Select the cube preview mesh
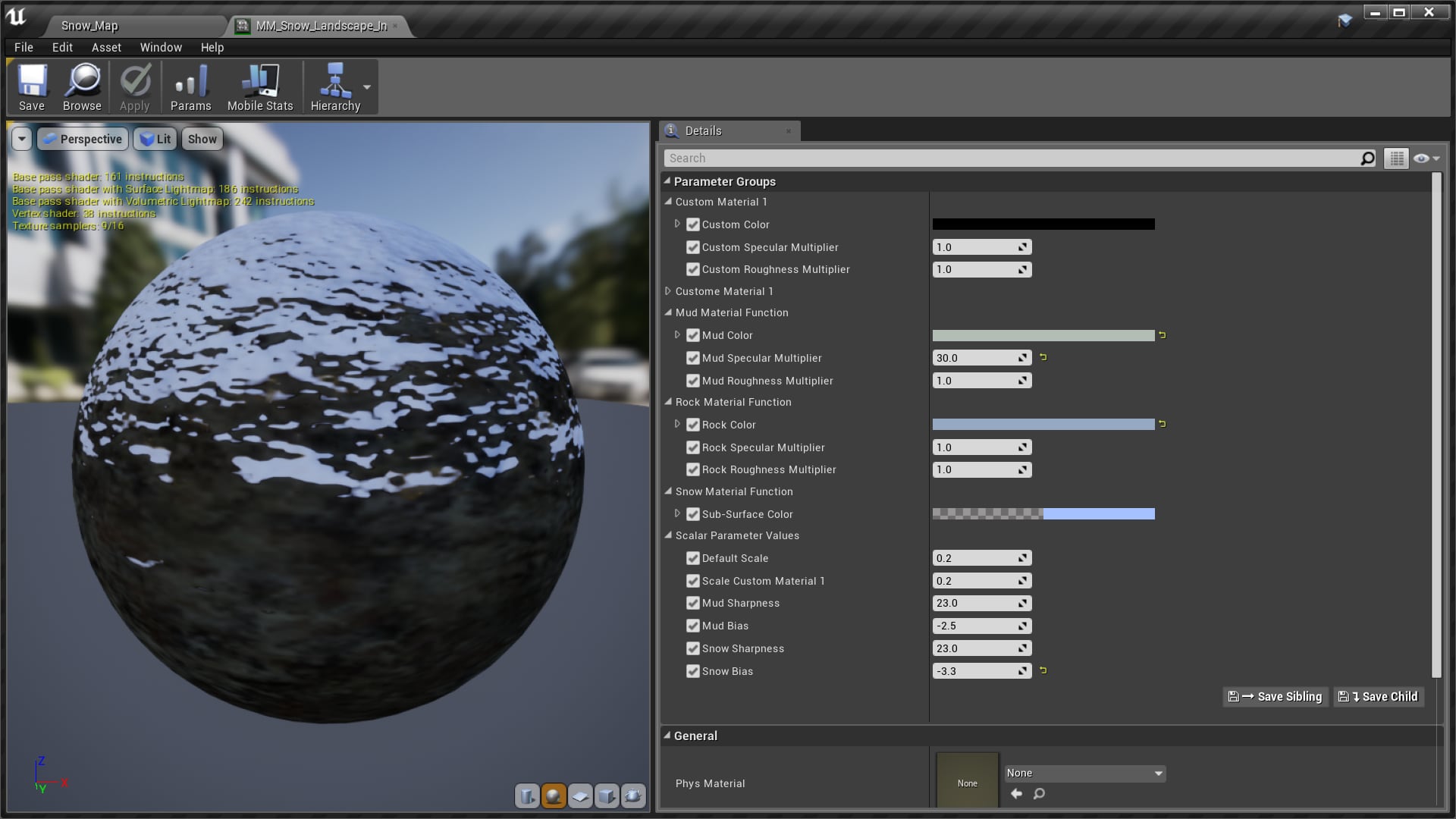Screen dimensions: 1456x819 (607, 795)
